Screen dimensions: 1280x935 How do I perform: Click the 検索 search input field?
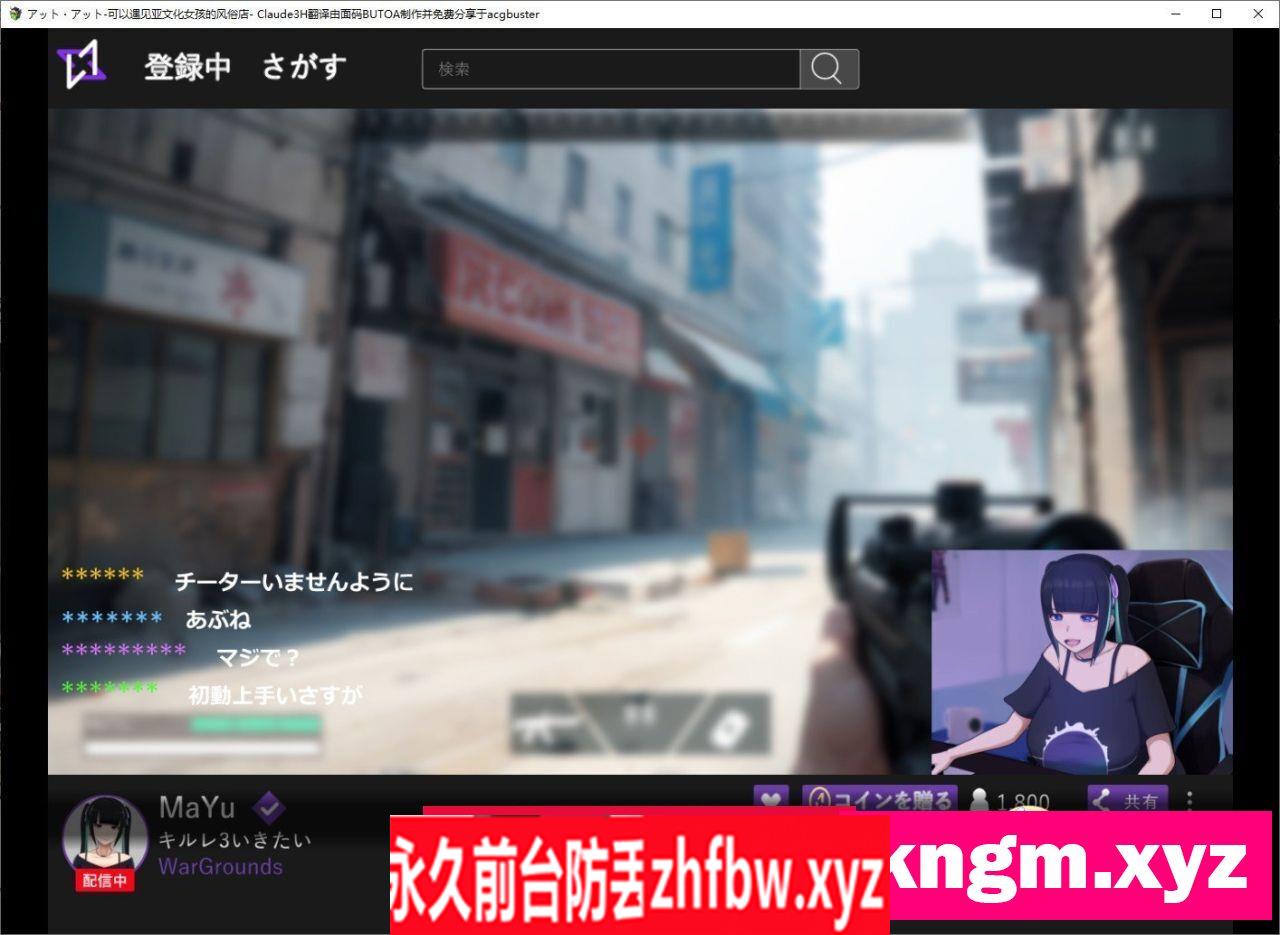coord(610,69)
